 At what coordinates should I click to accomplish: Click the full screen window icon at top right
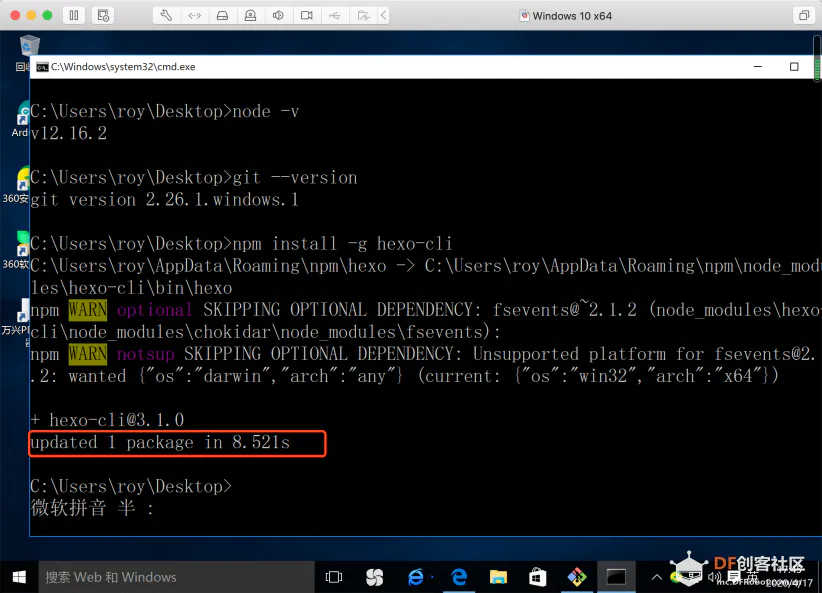click(803, 15)
